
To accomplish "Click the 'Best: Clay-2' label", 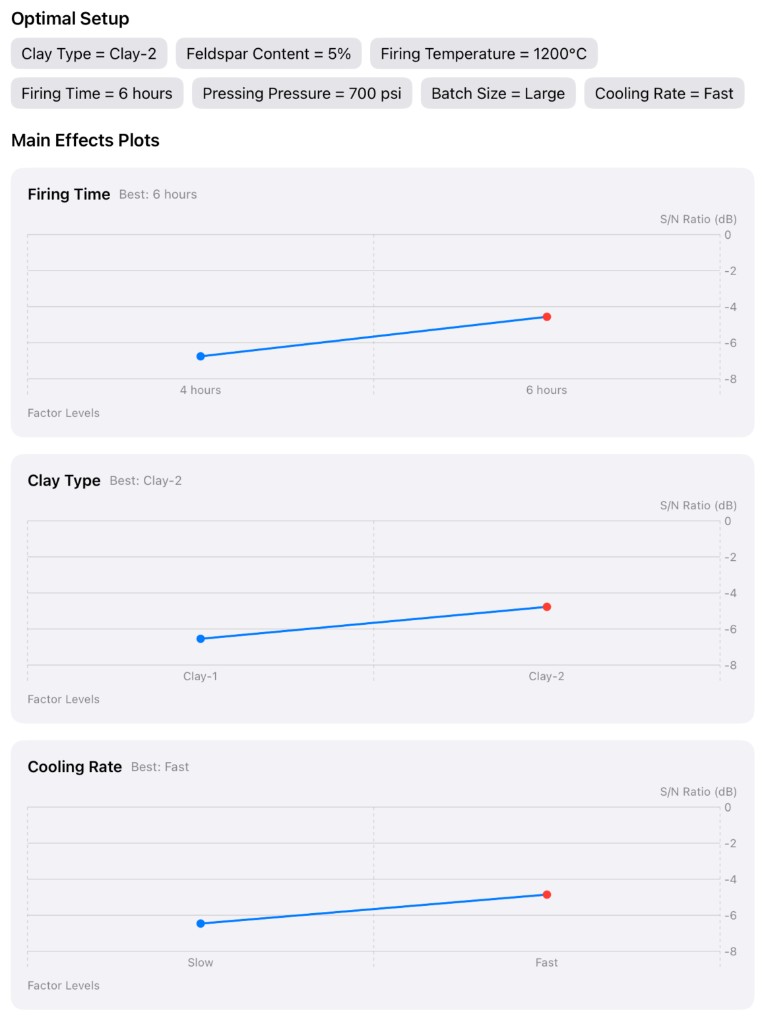I will click(146, 481).
